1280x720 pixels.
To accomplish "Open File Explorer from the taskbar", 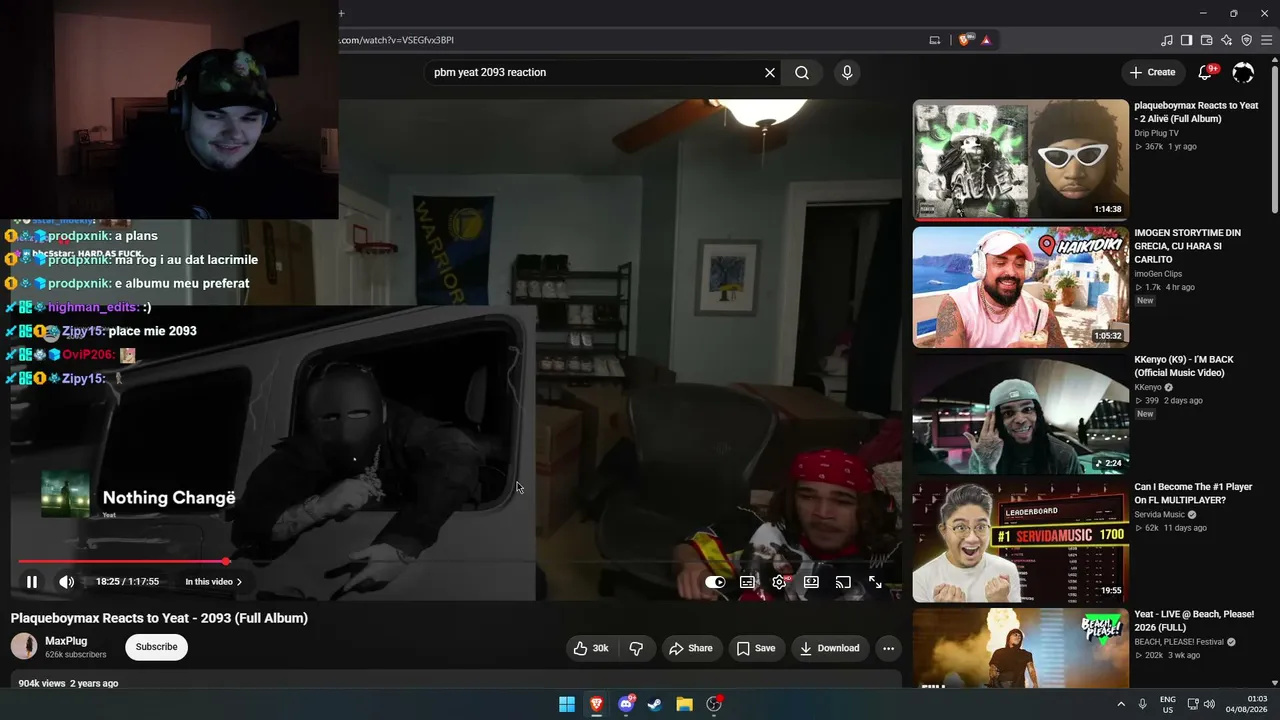I will click(x=684, y=704).
